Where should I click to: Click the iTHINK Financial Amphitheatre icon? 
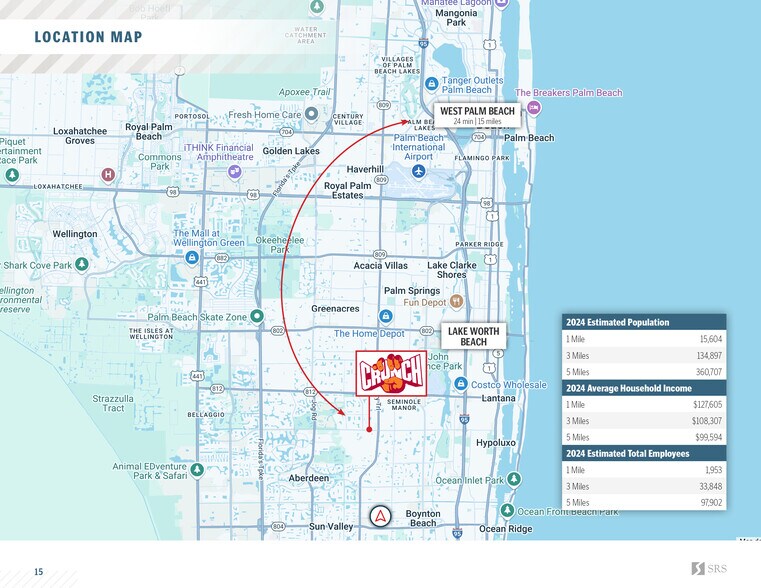point(234,171)
